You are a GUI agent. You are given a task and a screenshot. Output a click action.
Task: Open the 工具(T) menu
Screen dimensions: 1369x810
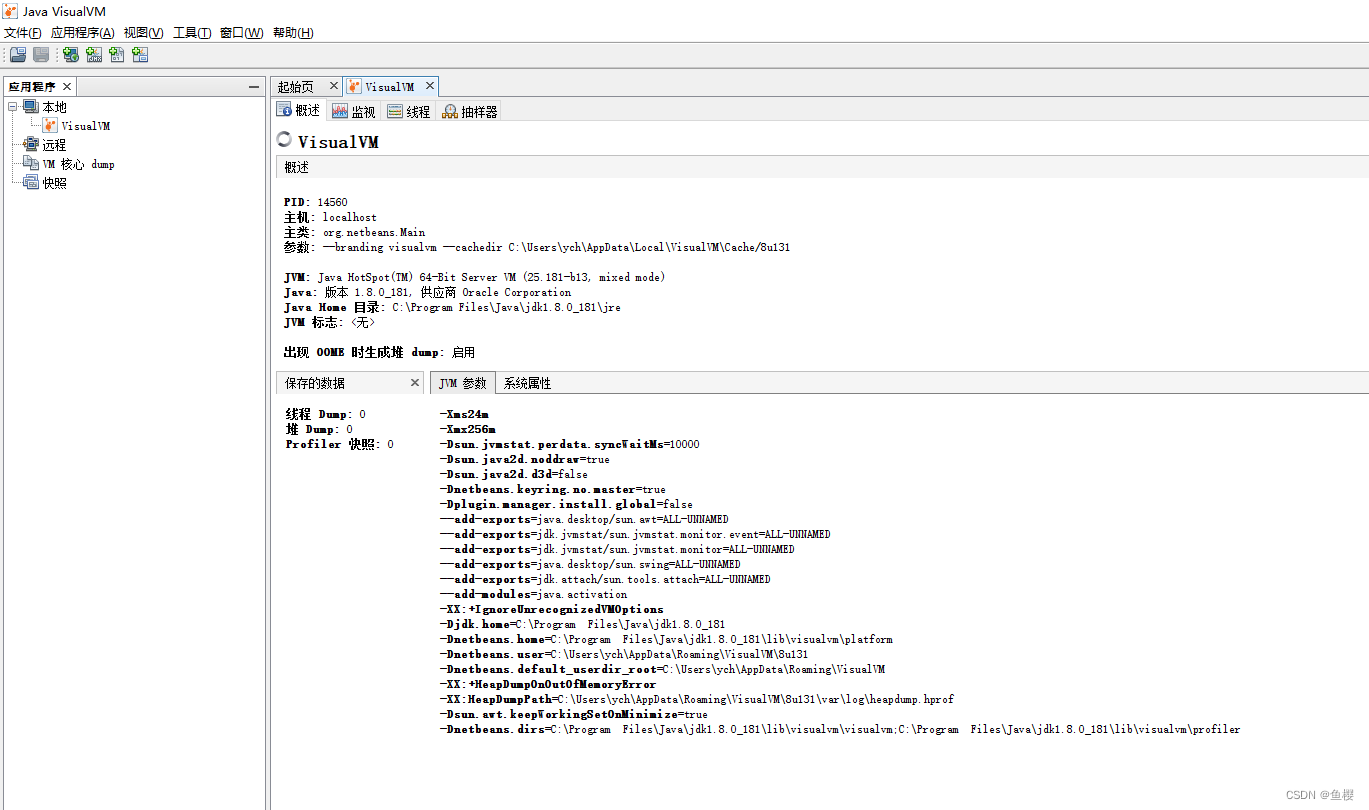coord(192,33)
